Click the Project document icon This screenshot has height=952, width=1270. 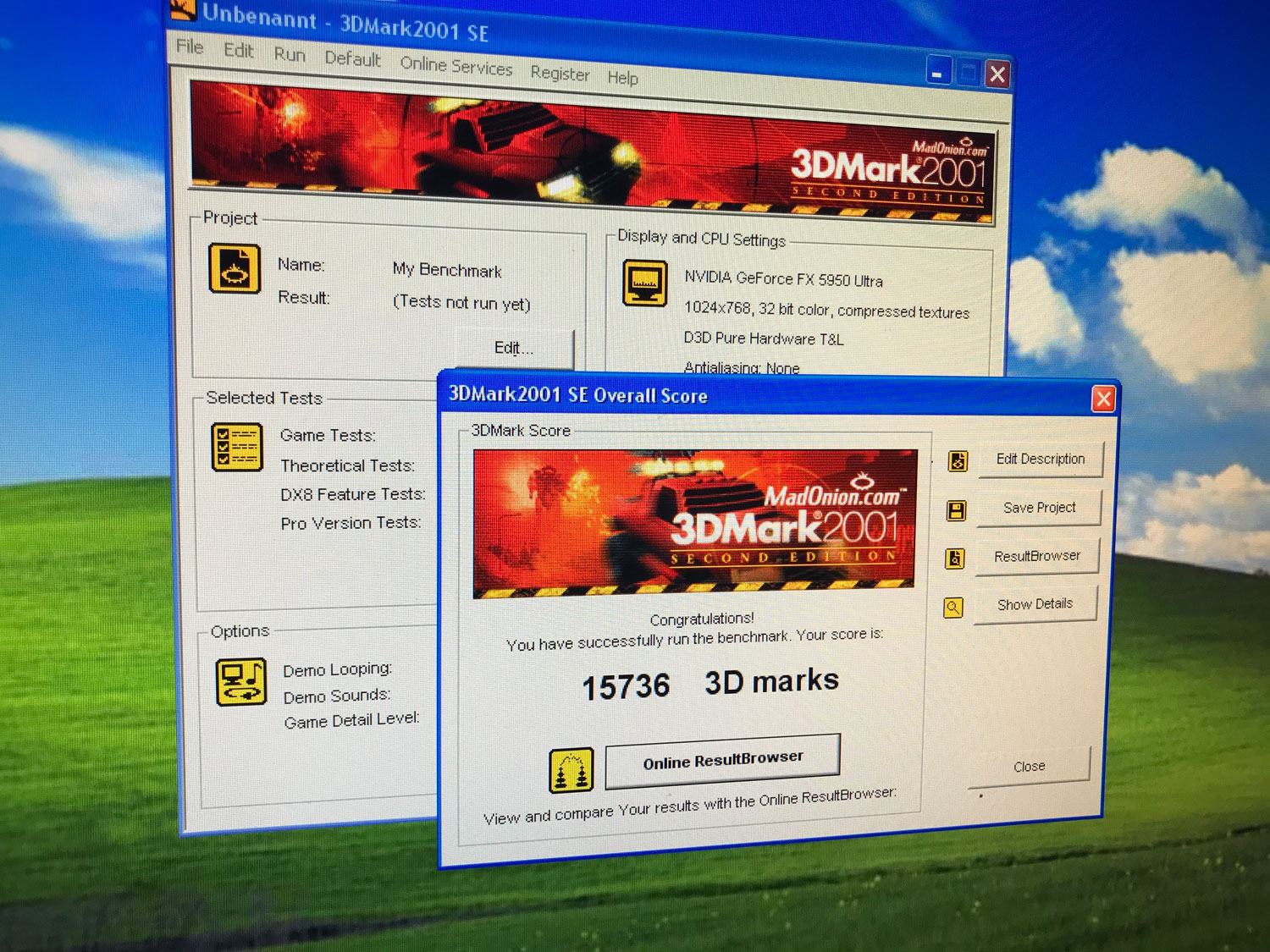click(x=235, y=269)
